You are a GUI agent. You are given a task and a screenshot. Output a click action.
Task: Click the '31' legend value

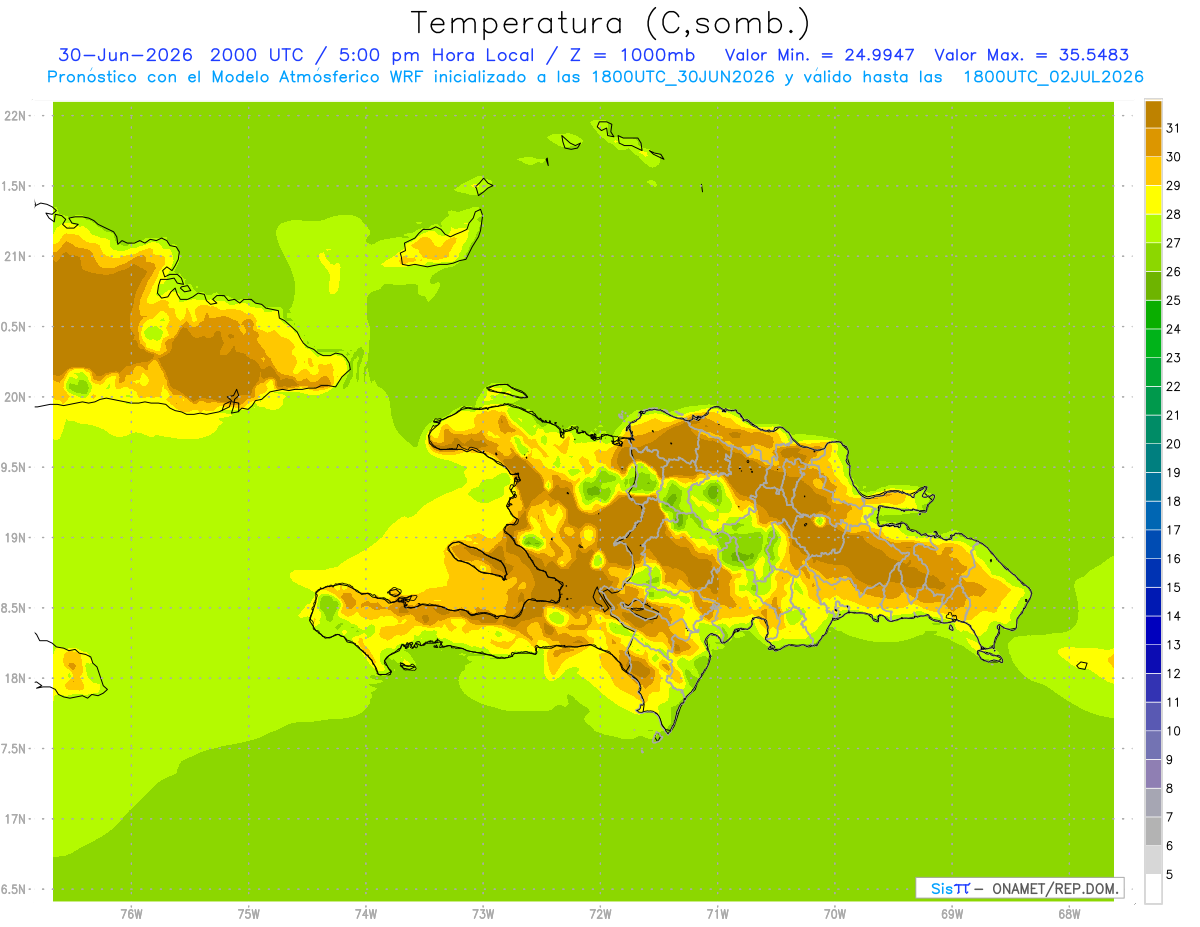pyautogui.click(x=1174, y=128)
